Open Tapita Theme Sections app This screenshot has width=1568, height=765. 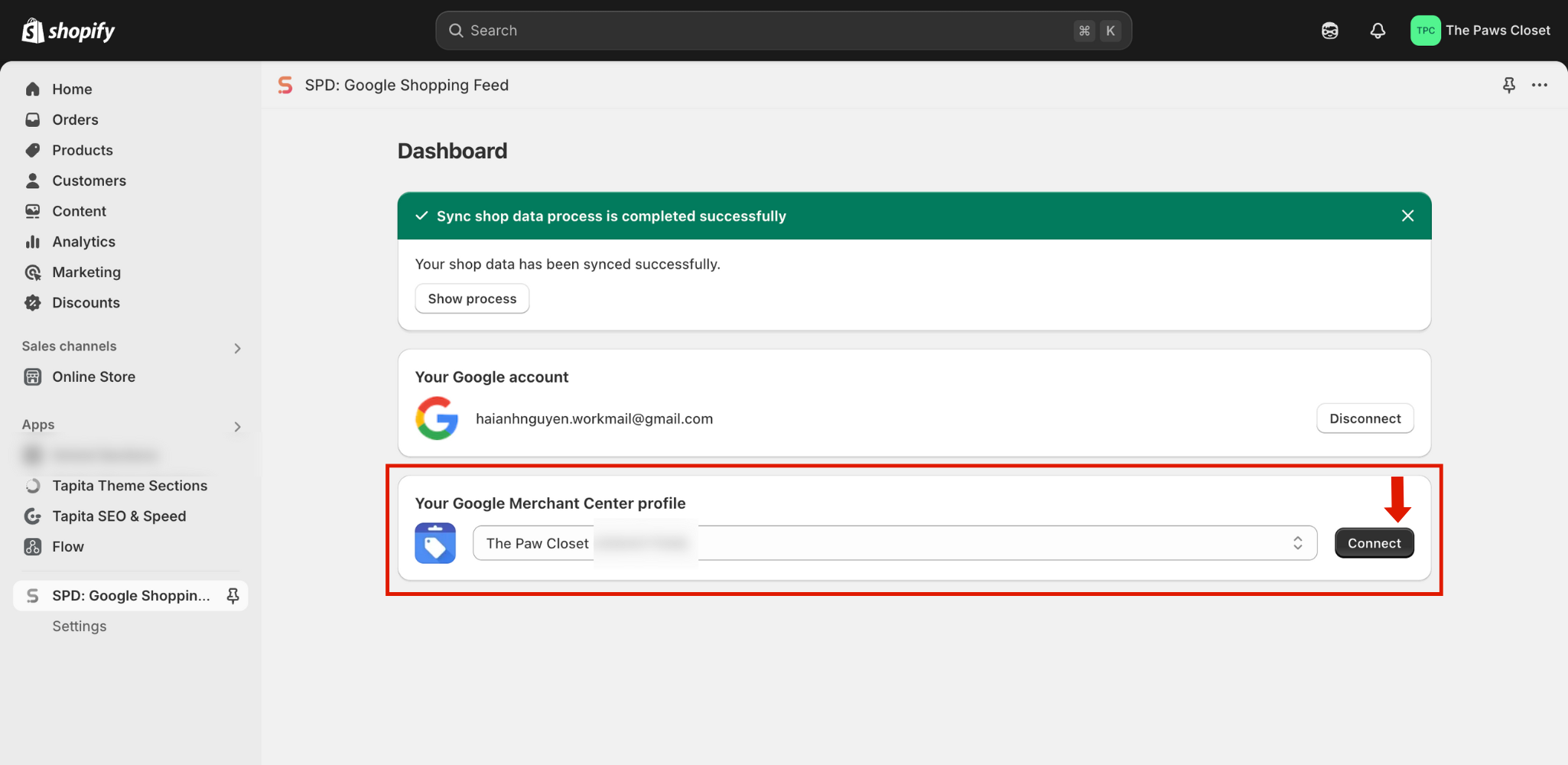(129, 486)
